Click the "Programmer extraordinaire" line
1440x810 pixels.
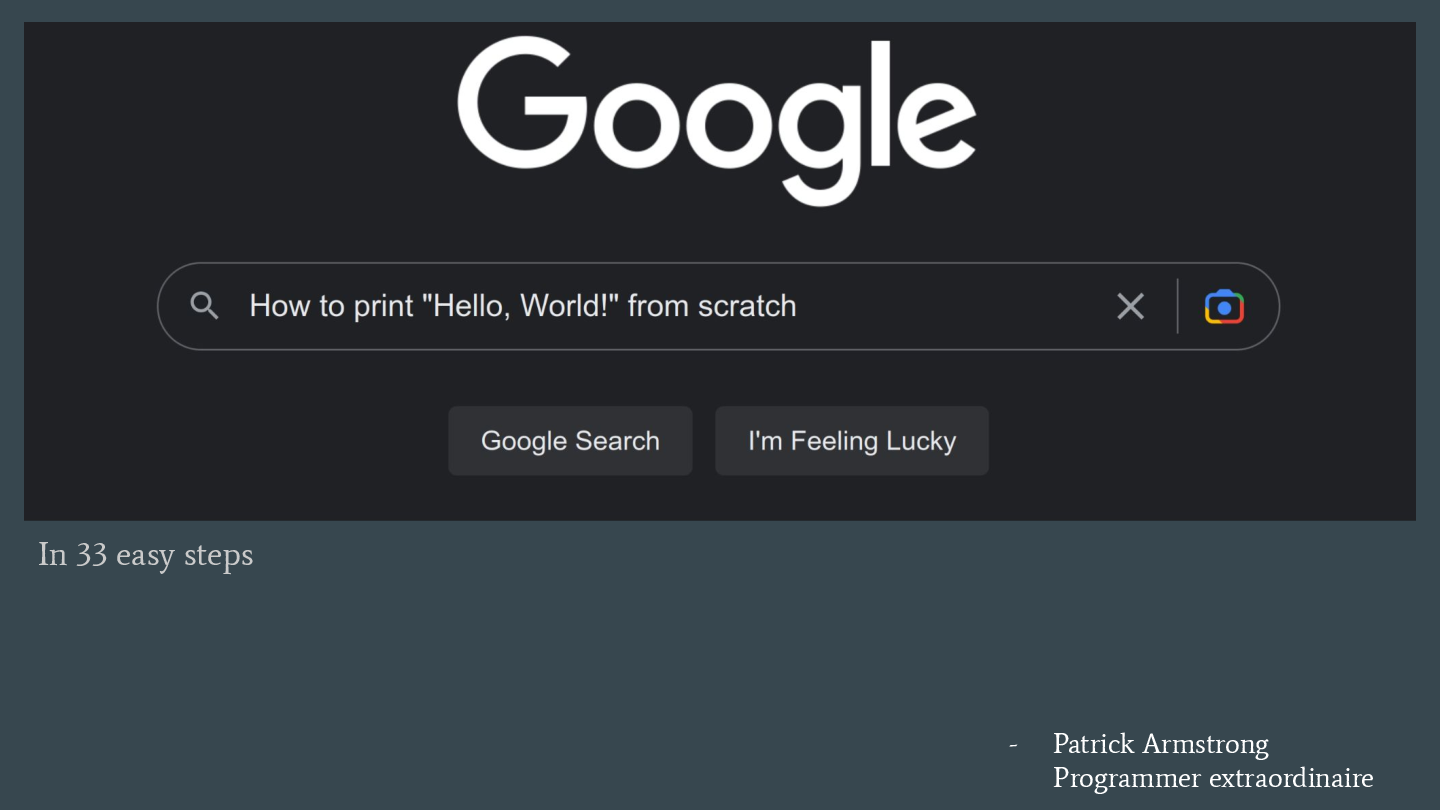coord(1213,777)
